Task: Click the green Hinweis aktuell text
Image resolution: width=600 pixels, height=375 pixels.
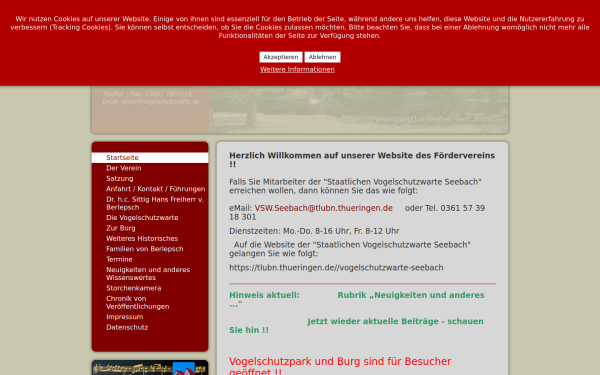Action: point(264,295)
